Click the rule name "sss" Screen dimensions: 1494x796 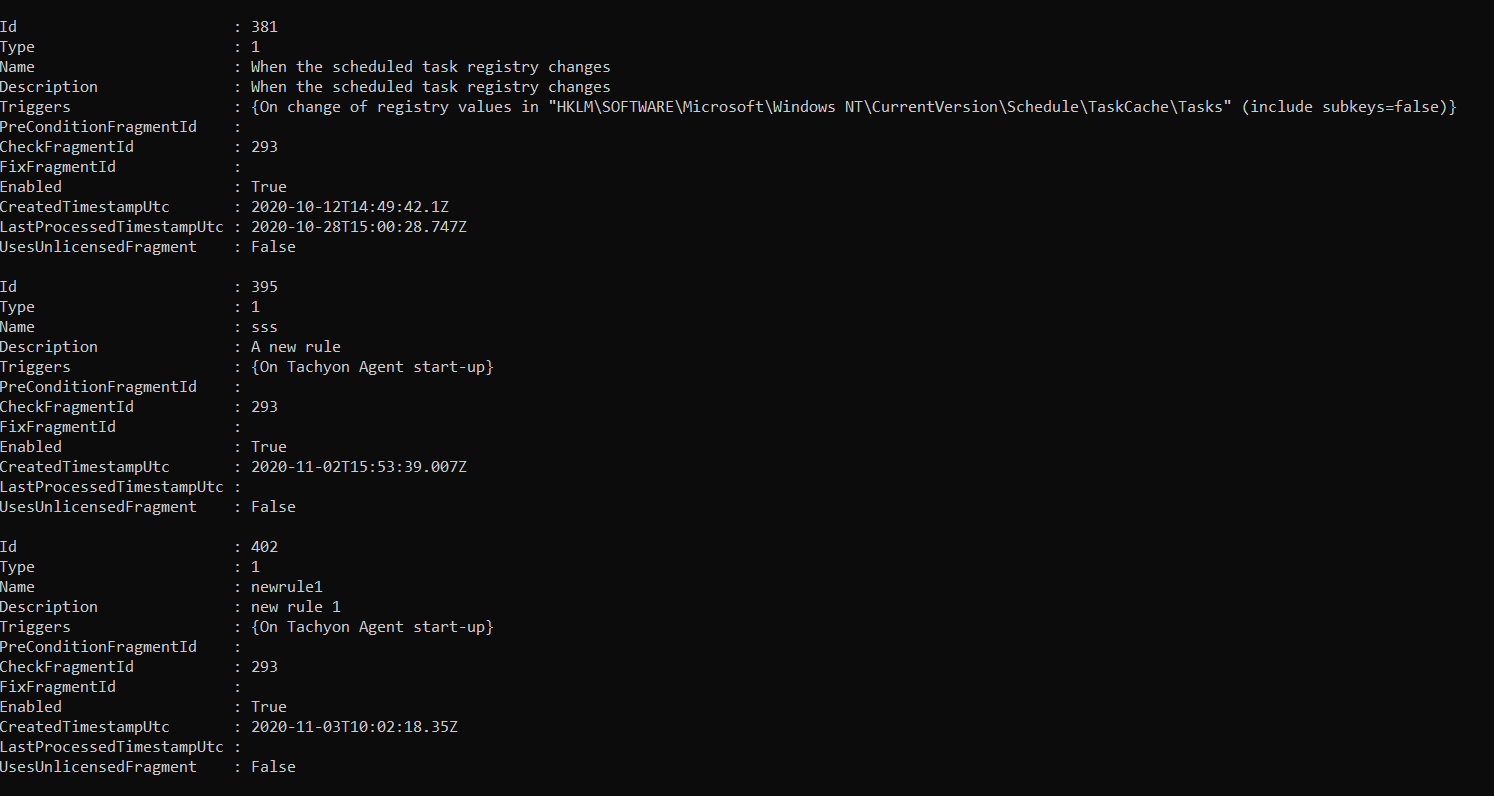(x=264, y=327)
